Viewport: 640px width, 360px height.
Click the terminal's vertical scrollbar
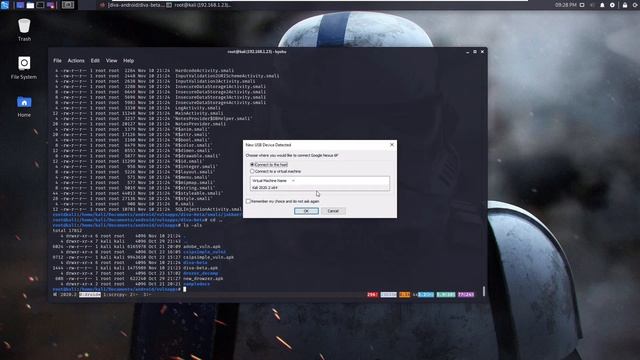484,291
